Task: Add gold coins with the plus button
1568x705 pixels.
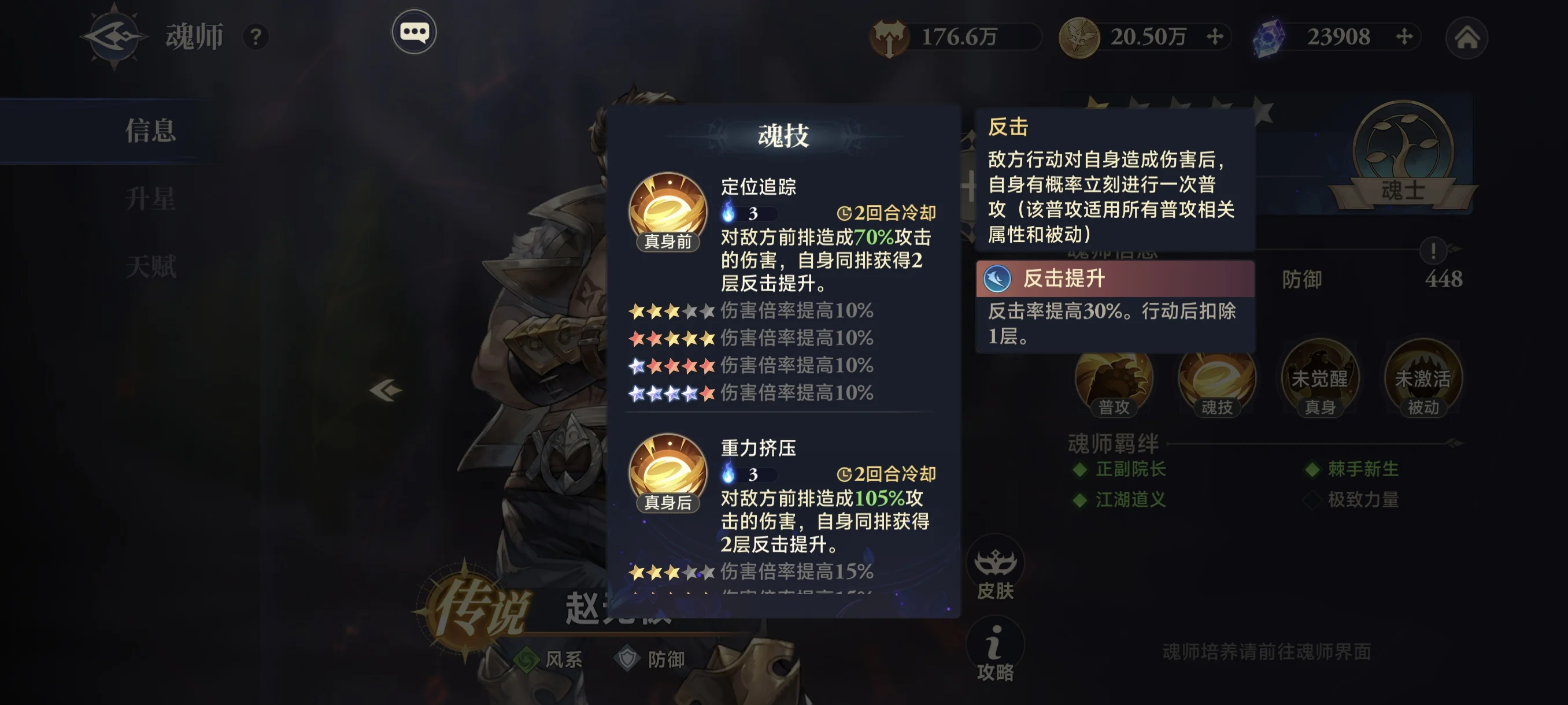Action: 1214,36
